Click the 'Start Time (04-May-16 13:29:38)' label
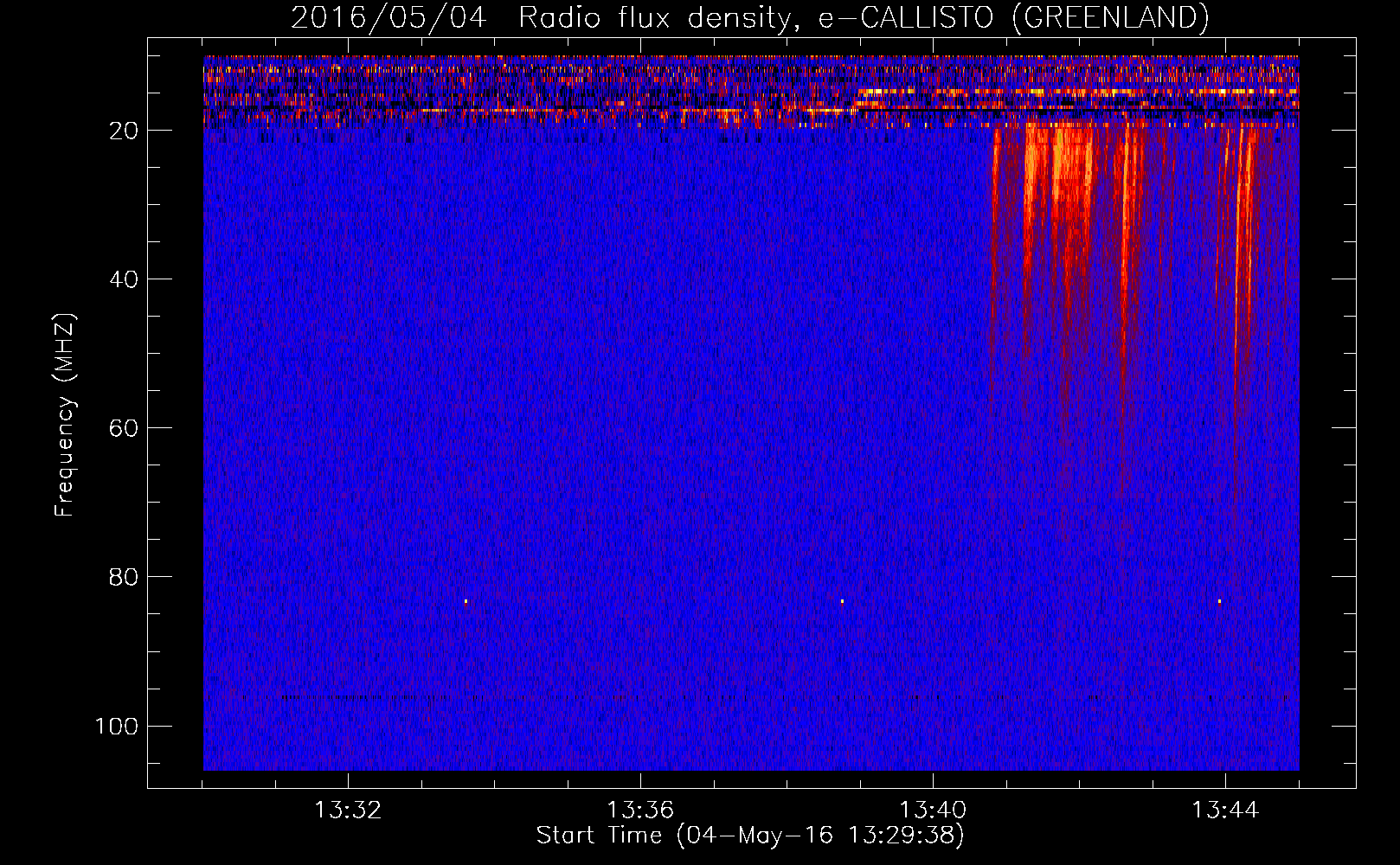 750,836
